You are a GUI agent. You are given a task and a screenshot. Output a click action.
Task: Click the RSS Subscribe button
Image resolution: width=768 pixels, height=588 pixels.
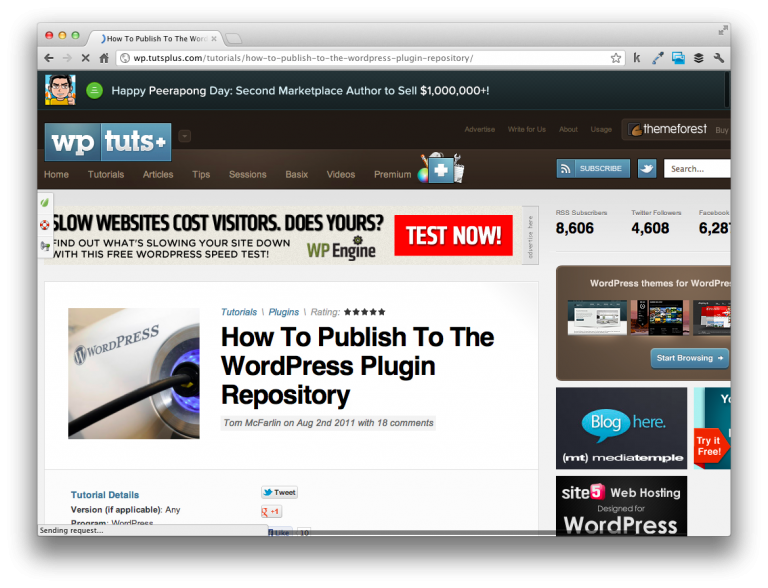click(593, 169)
